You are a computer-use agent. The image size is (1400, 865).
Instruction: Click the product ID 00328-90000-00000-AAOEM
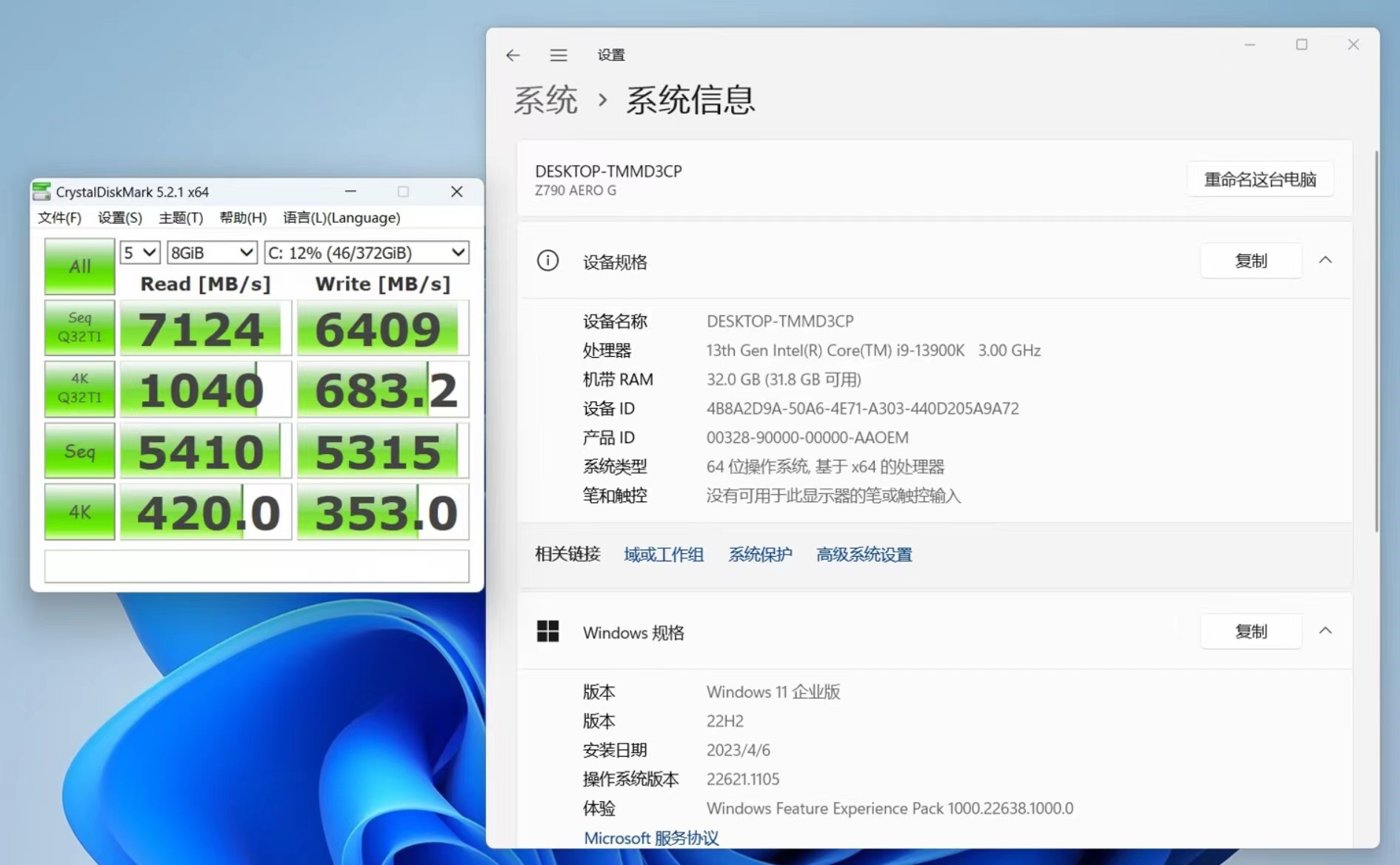pos(807,438)
